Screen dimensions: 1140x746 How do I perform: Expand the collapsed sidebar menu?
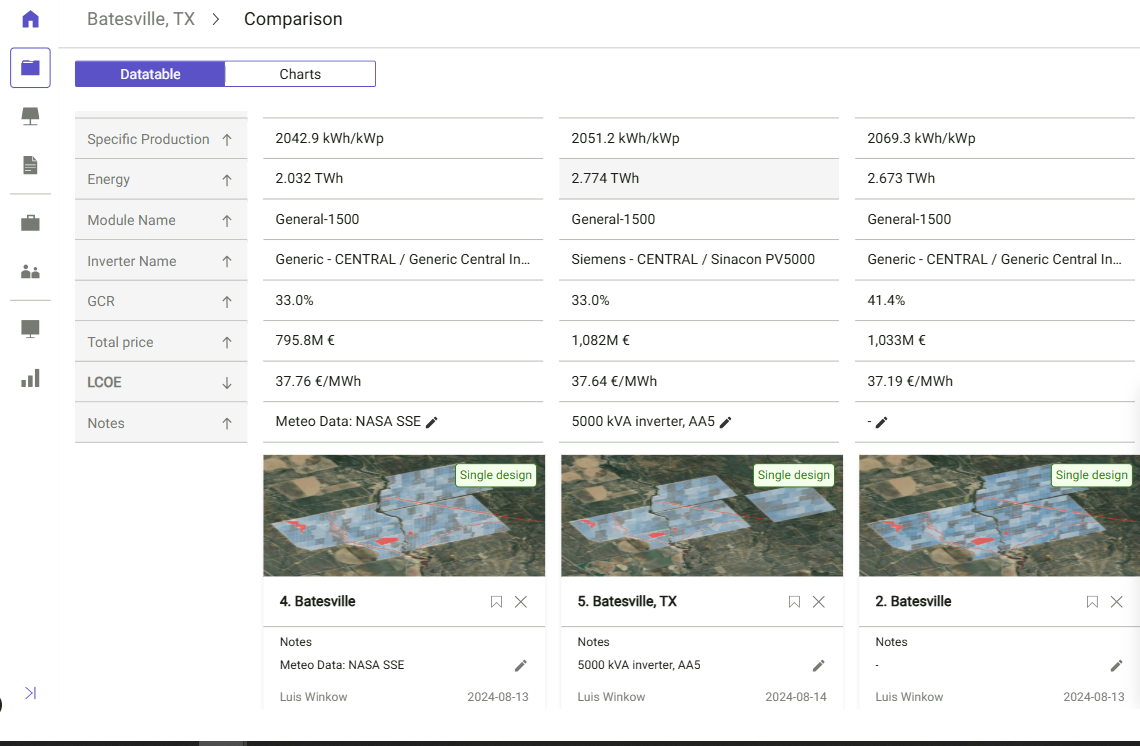click(30, 693)
